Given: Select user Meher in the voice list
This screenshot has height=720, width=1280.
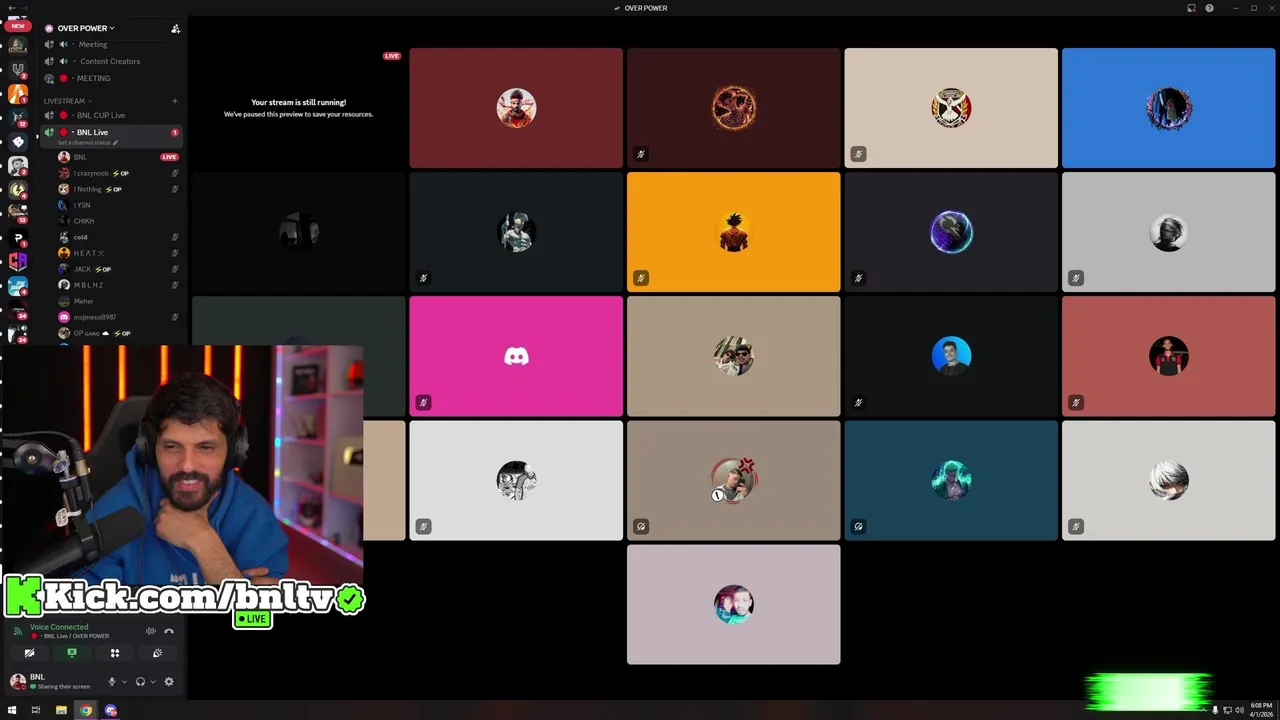Looking at the screenshot, I should [x=118, y=301].
